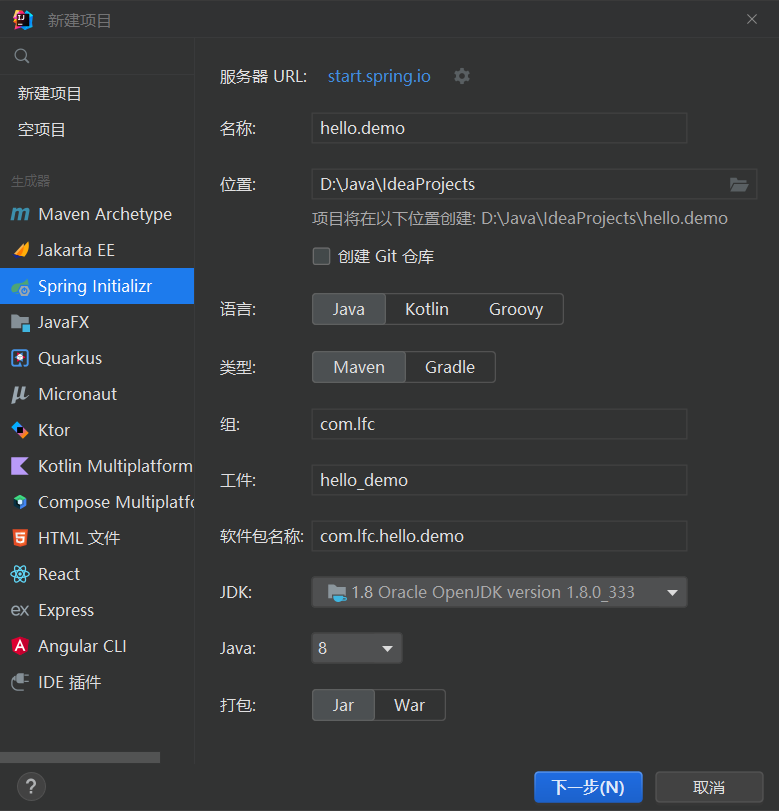Open help with question mark button
The width and height of the screenshot is (779, 811).
[x=31, y=787]
